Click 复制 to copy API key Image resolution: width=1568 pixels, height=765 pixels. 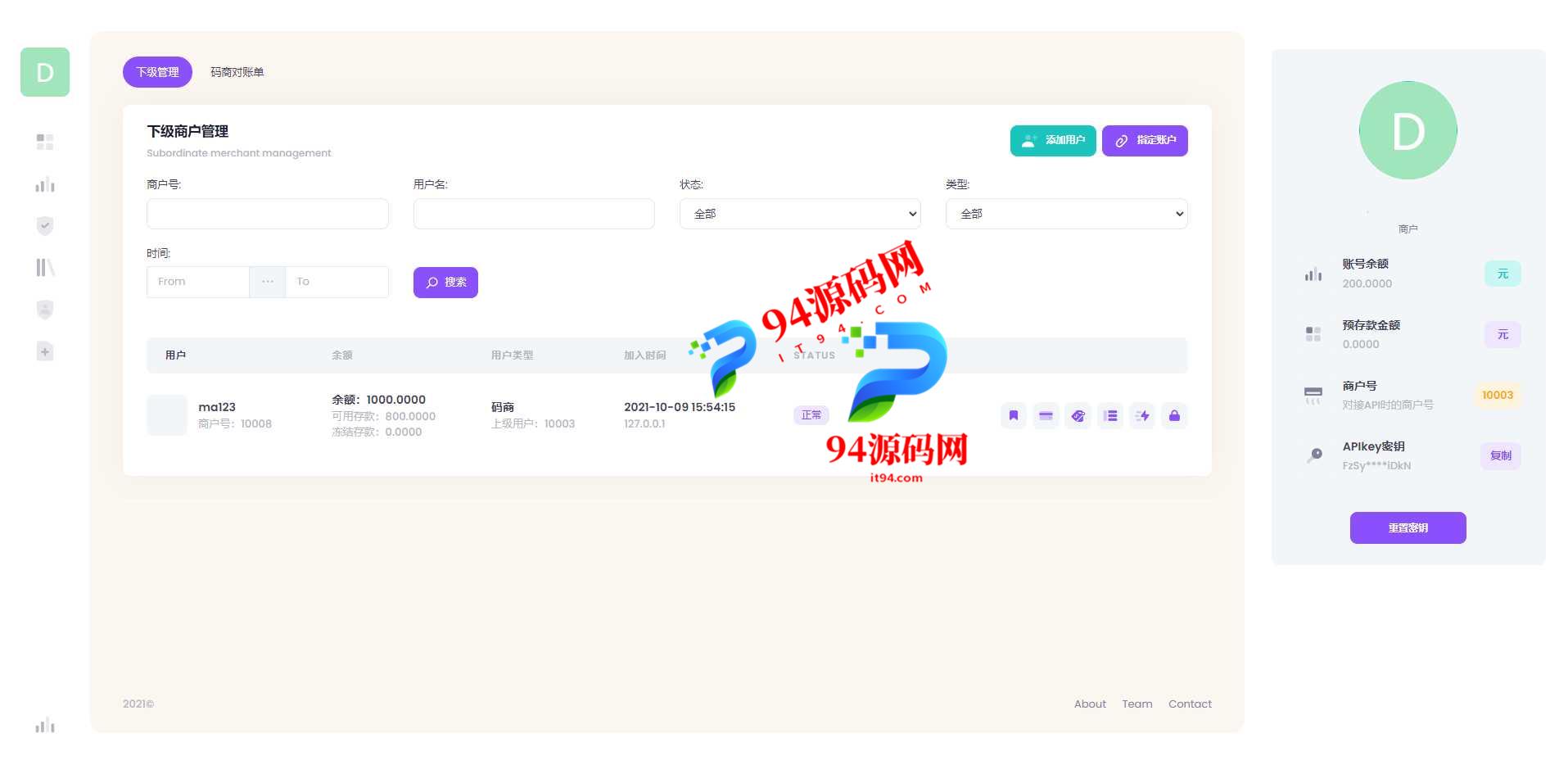1501,455
